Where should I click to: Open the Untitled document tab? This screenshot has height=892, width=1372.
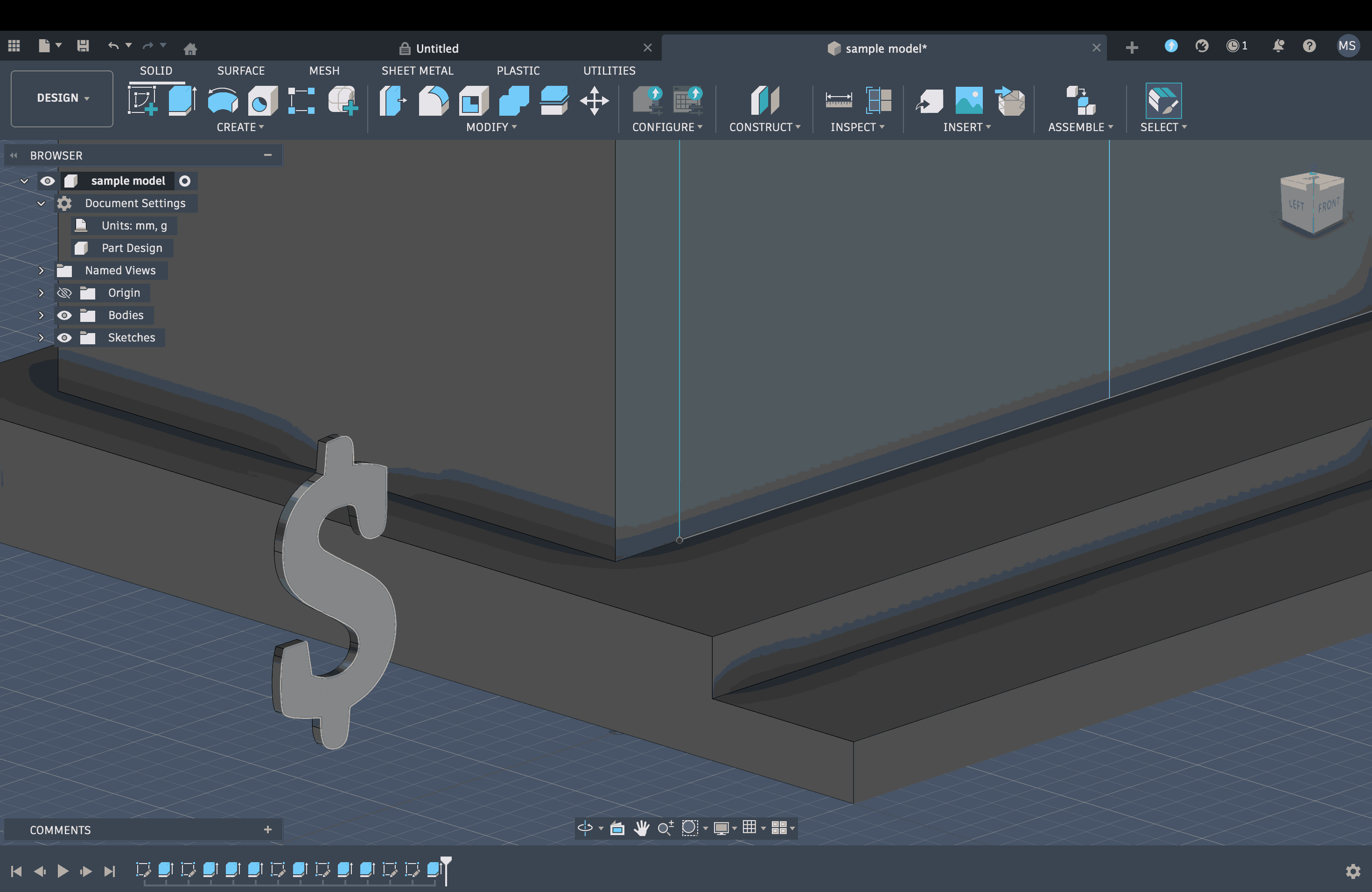[437, 49]
